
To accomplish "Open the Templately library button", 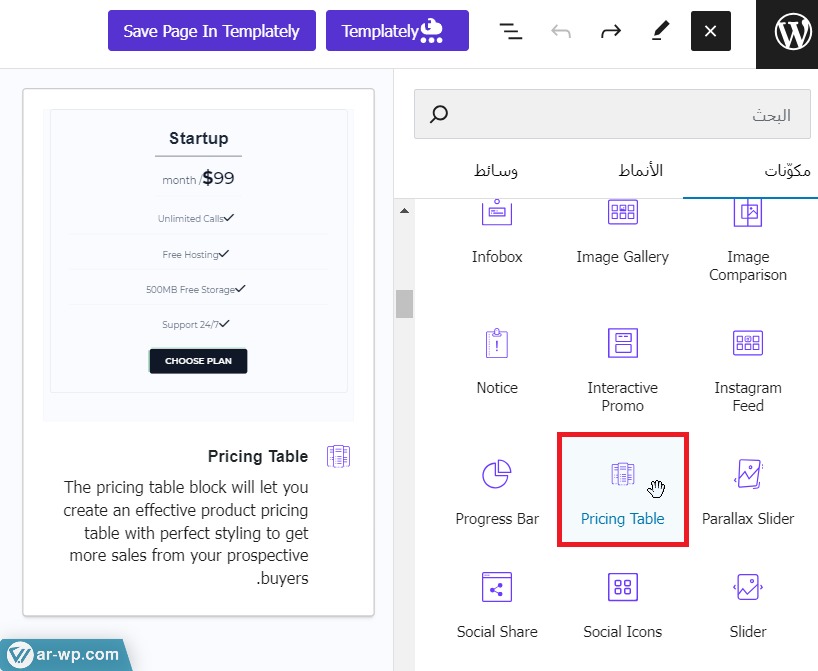I will 397,31.
